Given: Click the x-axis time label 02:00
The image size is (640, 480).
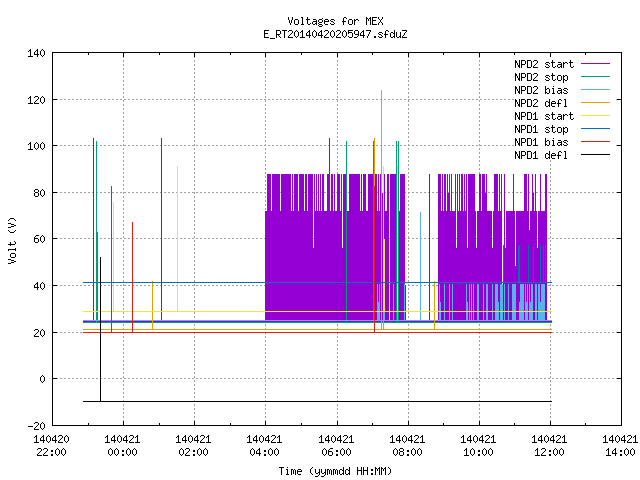Looking at the screenshot, I should coord(193,452).
